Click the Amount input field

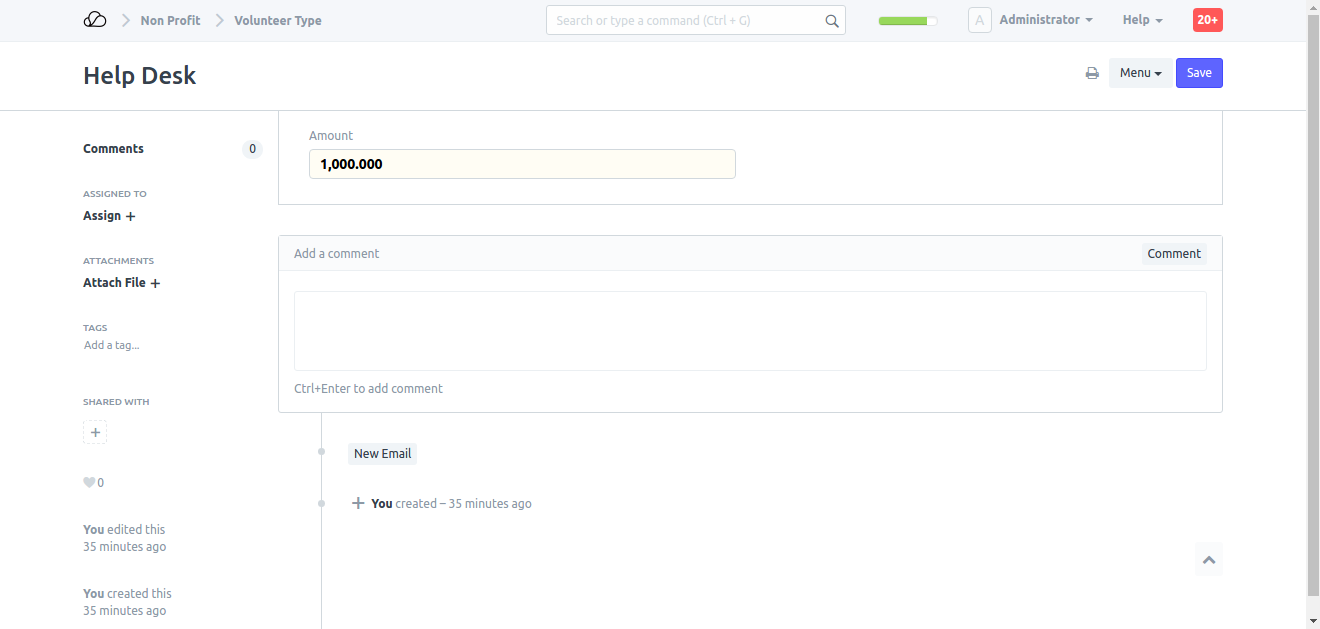coord(522,164)
